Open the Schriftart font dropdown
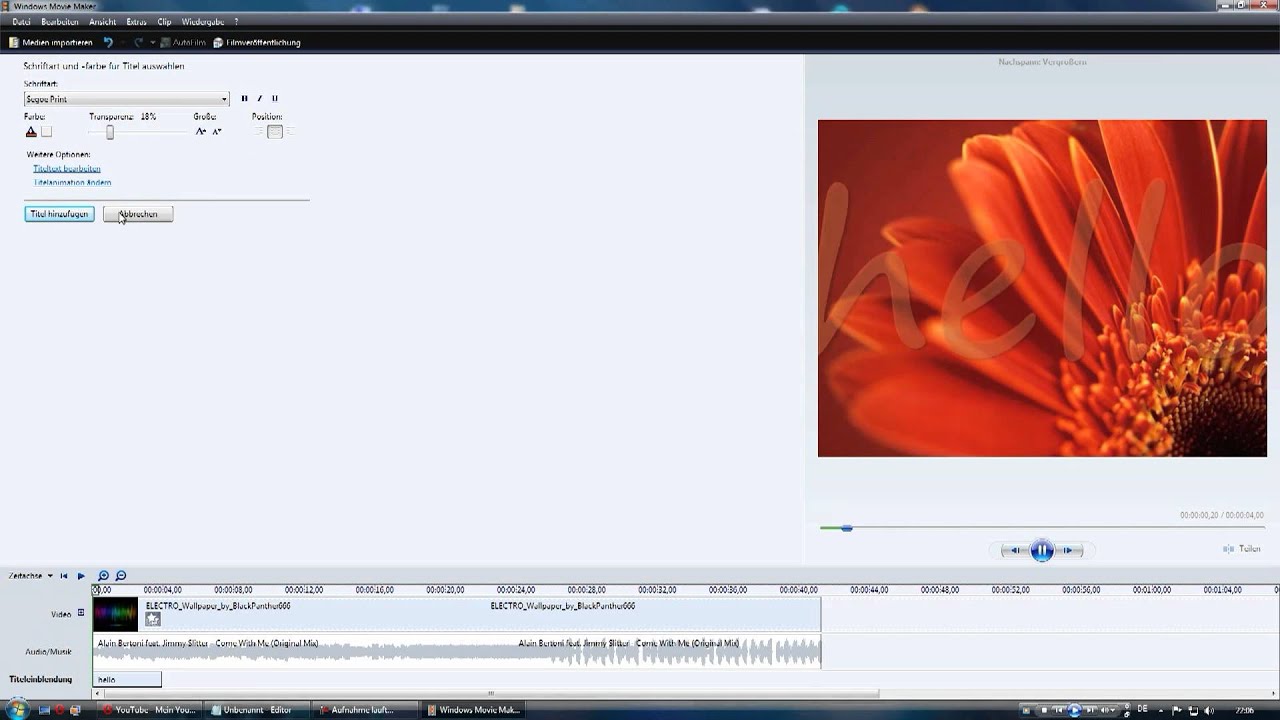Viewport: 1280px width, 720px height. (x=224, y=99)
